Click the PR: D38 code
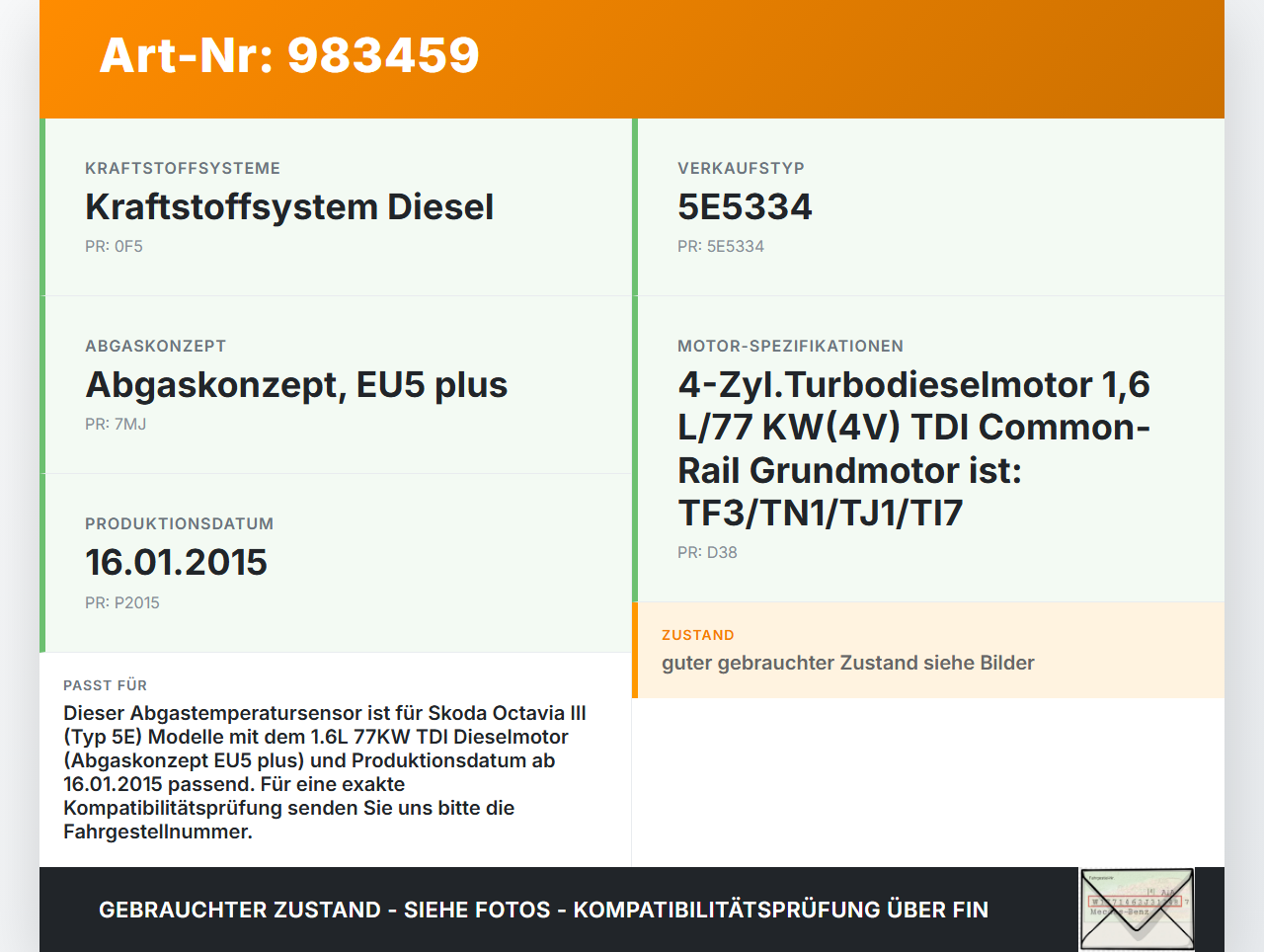 point(707,553)
